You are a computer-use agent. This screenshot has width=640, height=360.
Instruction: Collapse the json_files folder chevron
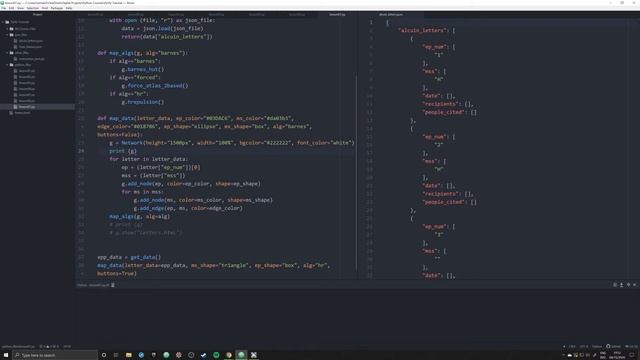tap(7, 35)
